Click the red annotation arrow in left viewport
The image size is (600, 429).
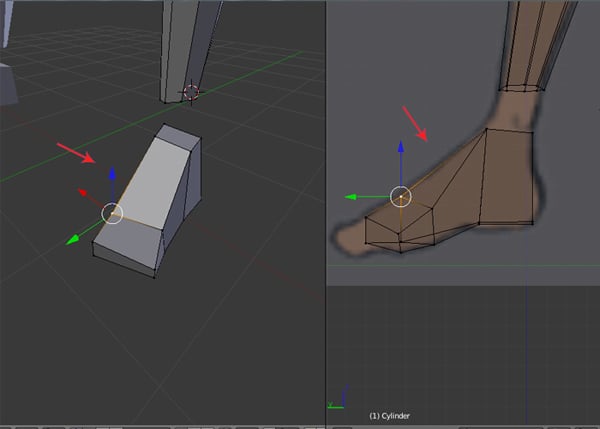pos(76,153)
